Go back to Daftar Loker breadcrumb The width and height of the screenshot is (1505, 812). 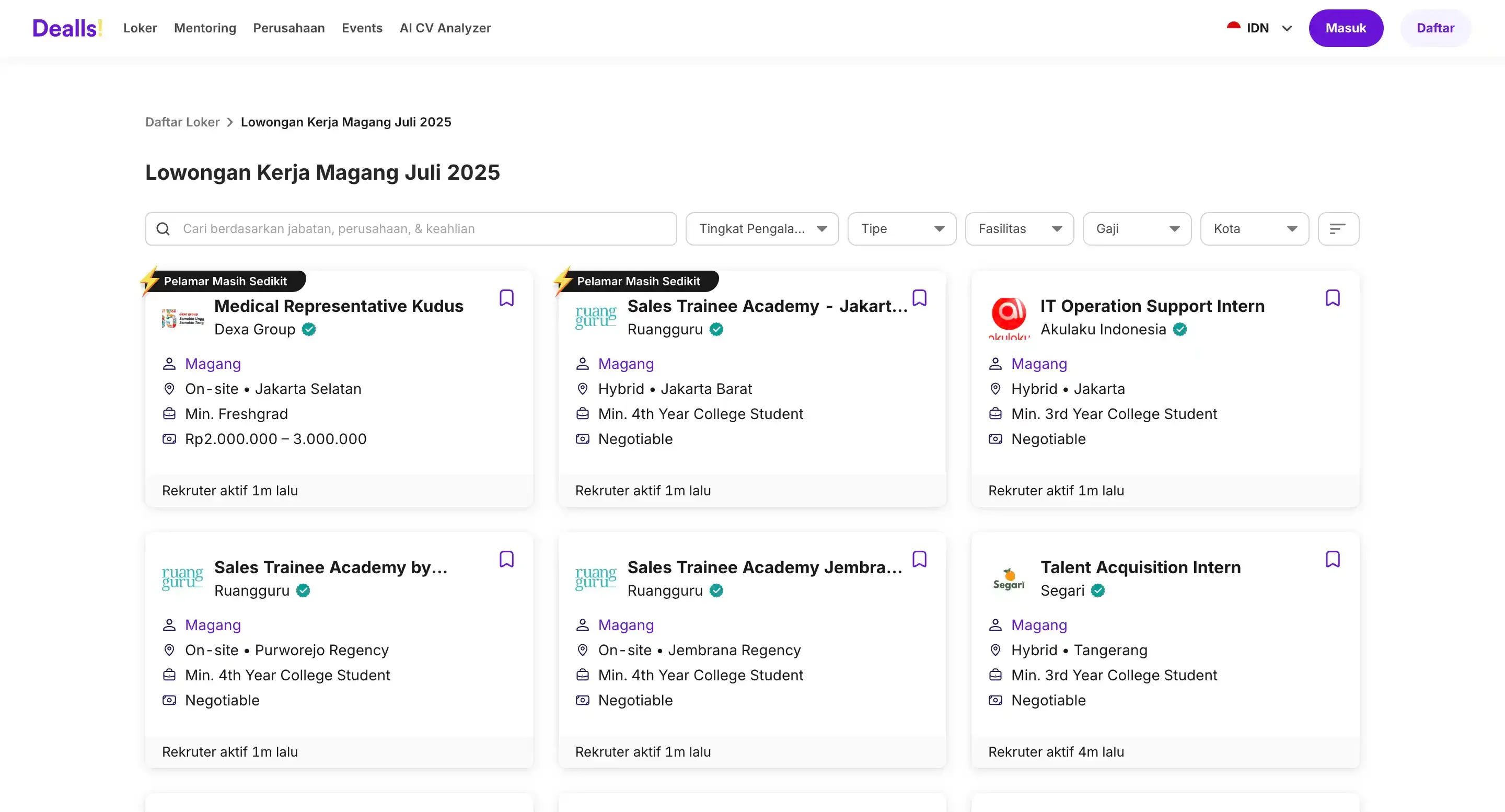[182, 122]
